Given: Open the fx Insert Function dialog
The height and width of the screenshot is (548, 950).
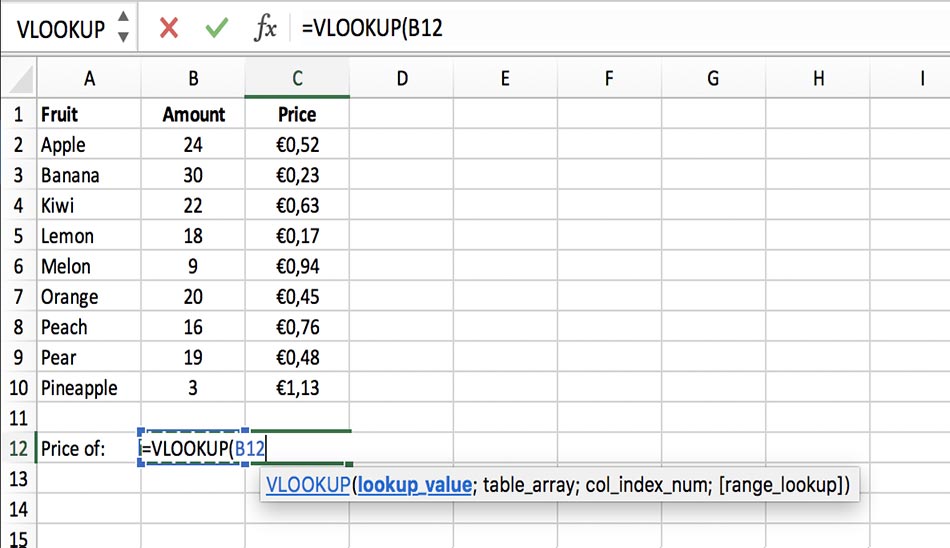Looking at the screenshot, I should pyautogui.click(x=265, y=28).
